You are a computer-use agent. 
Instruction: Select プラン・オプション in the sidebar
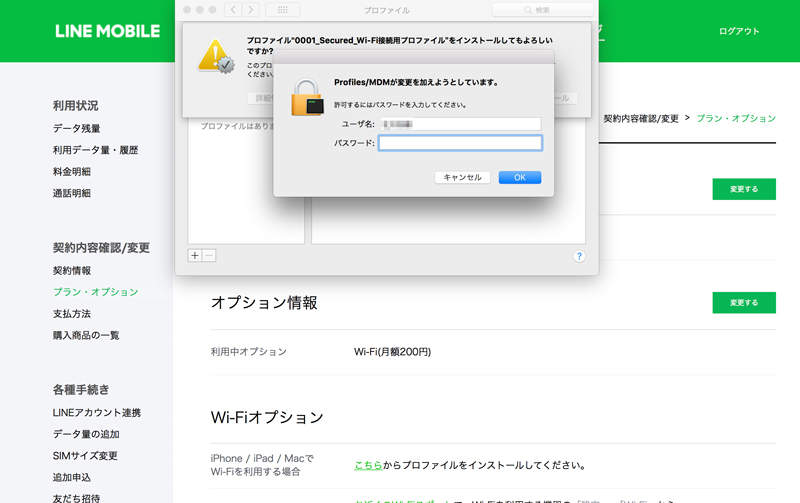pyautogui.click(x=95, y=292)
